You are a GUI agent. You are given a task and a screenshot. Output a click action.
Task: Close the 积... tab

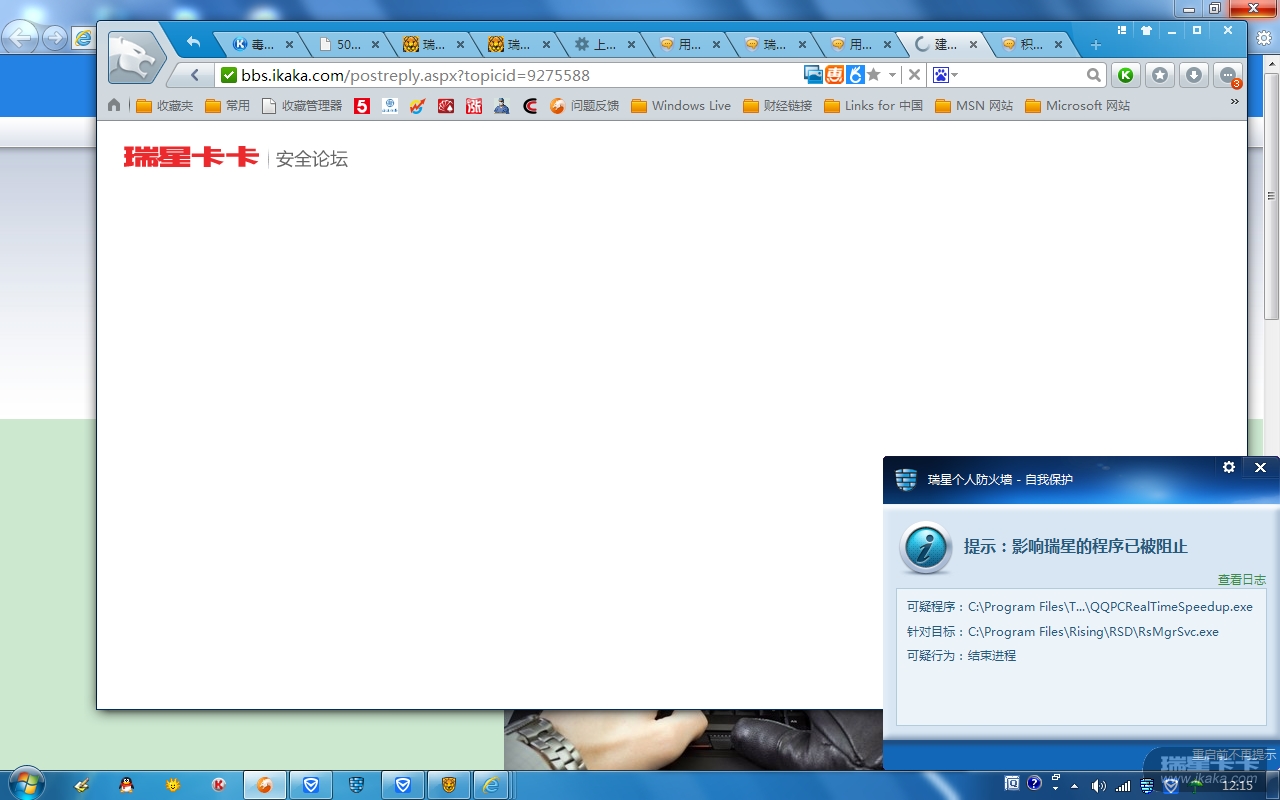(x=1058, y=44)
